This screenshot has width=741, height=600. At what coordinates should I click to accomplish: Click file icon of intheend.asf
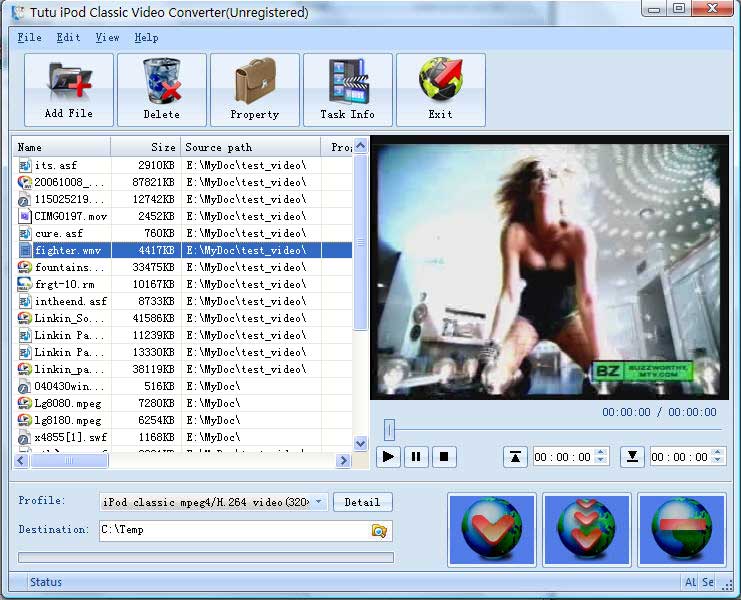(x=25, y=301)
